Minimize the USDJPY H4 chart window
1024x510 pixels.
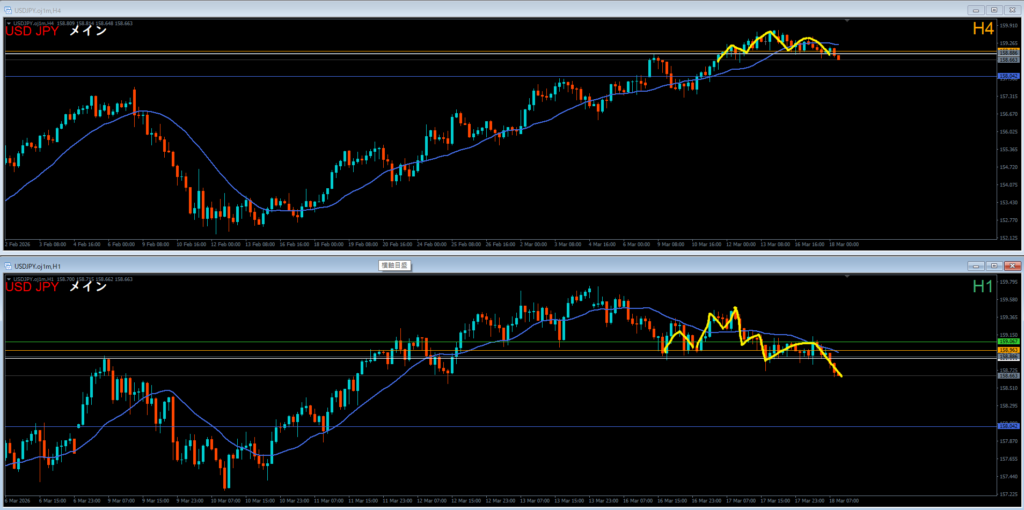pyautogui.click(x=974, y=9)
